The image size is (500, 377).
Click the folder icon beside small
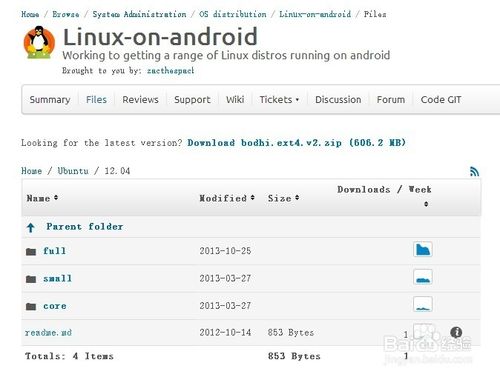[31, 279]
